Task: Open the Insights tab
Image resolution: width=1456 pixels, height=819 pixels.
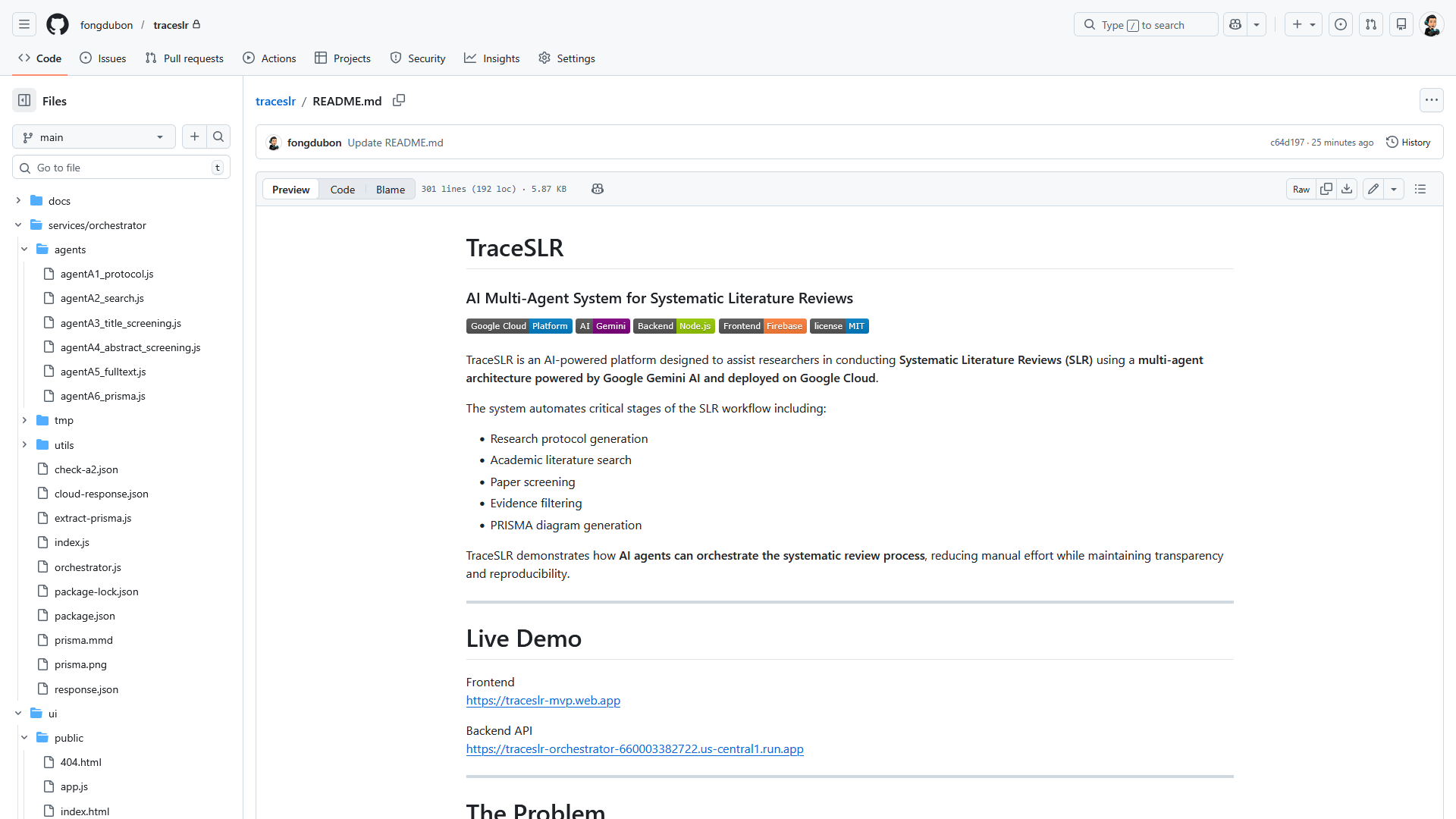Action: point(492,58)
